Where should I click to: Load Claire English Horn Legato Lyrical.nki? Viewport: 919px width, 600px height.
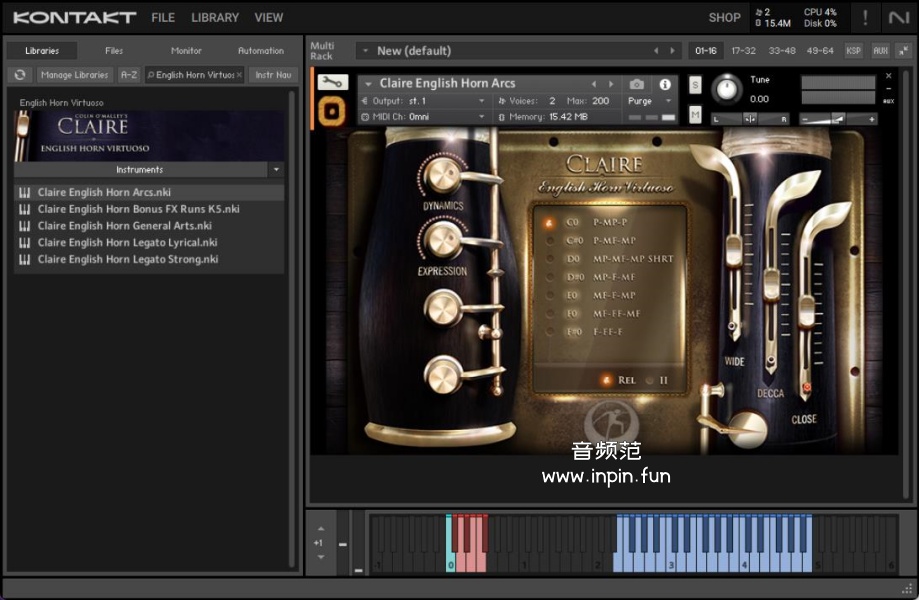click(x=127, y=243)
